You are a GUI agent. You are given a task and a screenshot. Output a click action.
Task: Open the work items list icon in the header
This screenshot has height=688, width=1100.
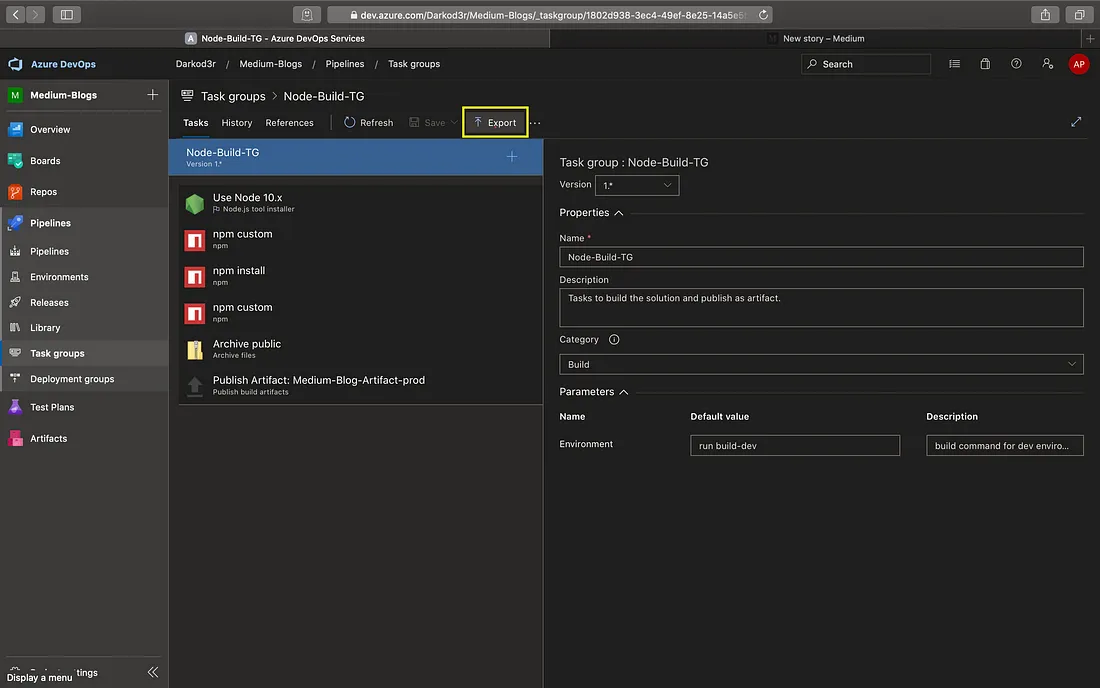click(954, 64)
